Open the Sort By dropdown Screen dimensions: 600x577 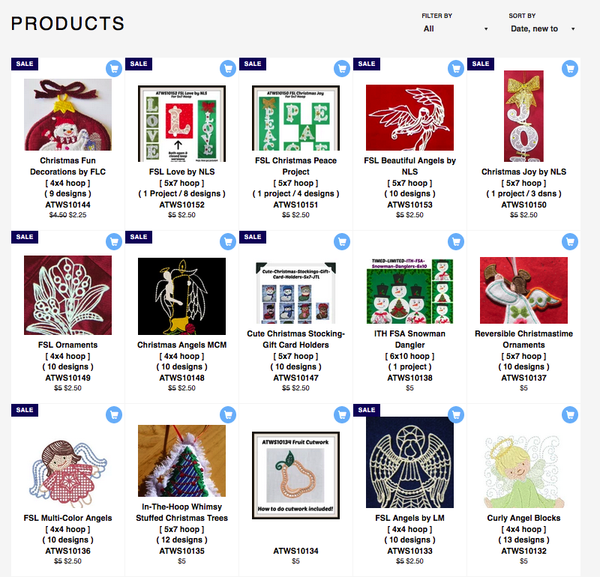tap(543, 29)
